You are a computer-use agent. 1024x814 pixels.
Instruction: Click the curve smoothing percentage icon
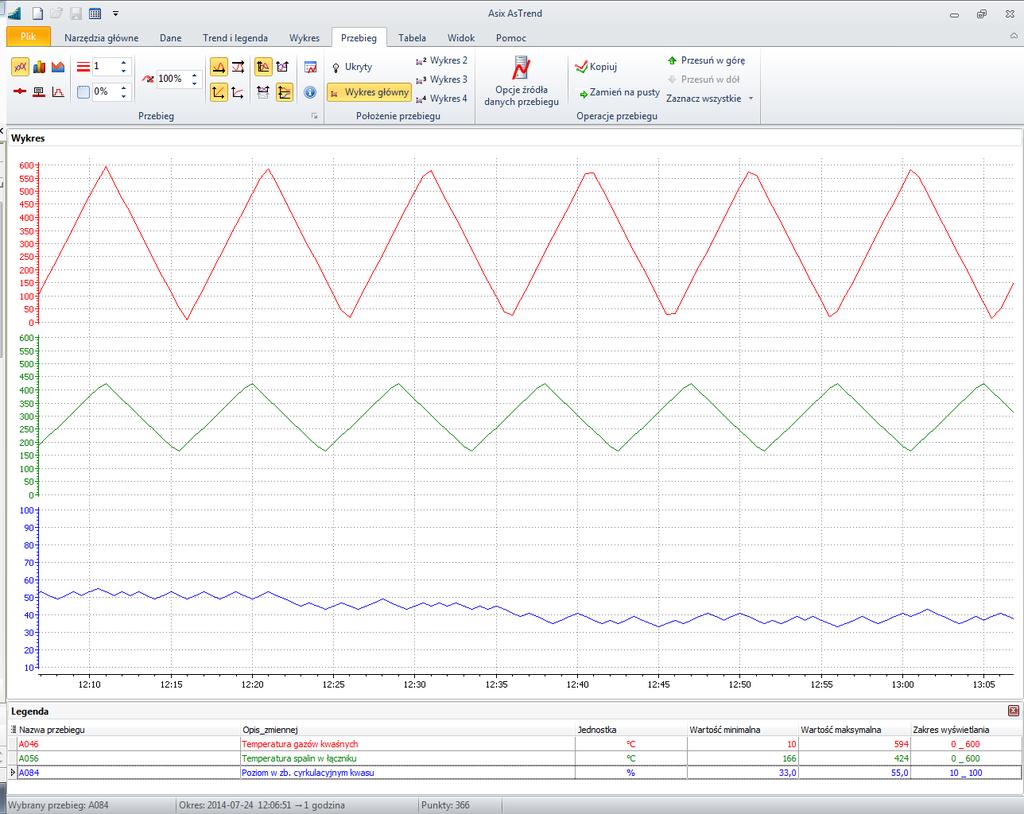coord(148,79)
